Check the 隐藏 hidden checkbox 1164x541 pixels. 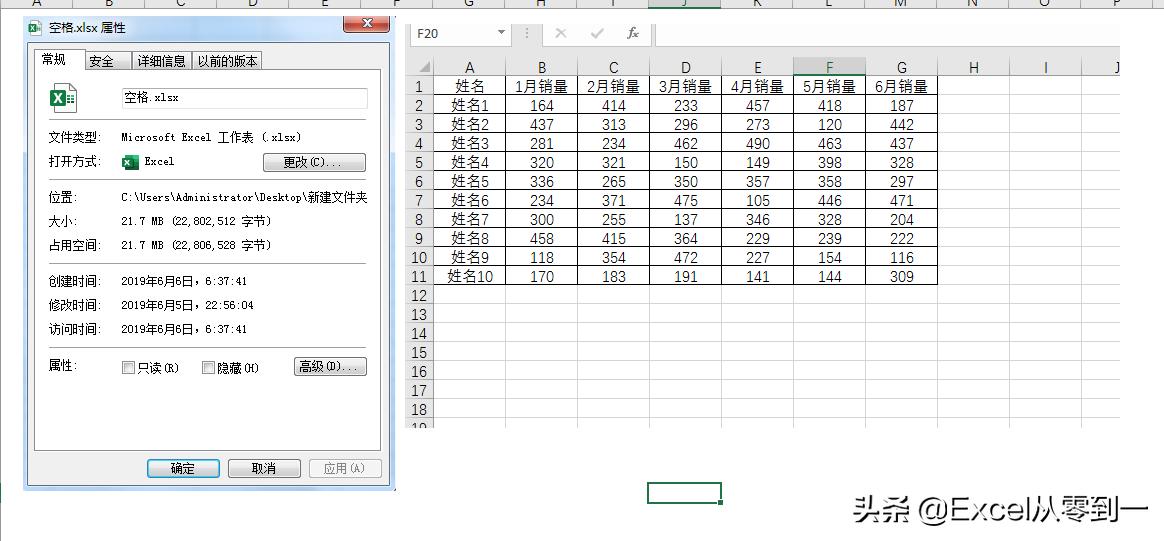click(x=208, y=367)
